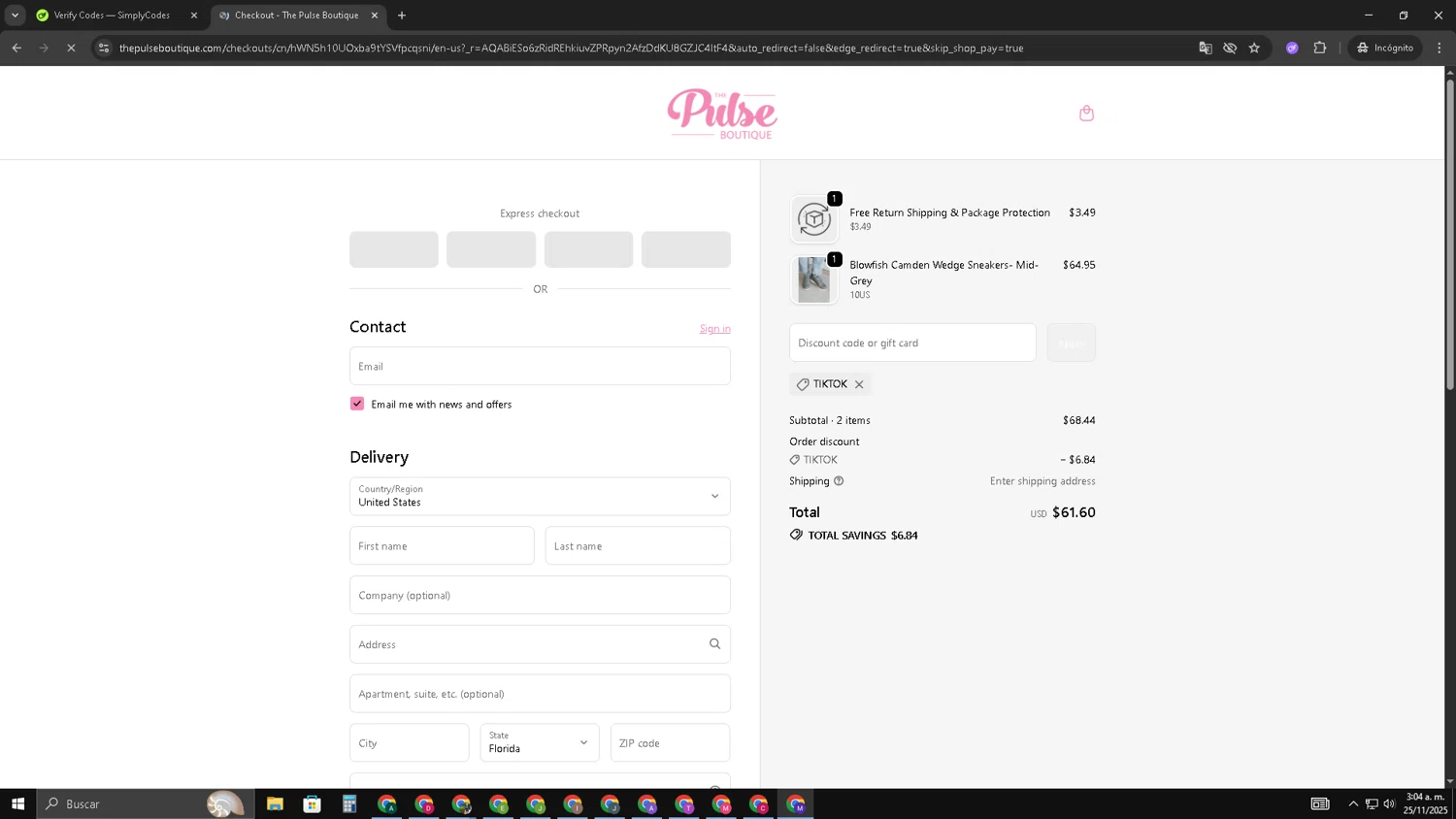Open Calculator from the taskbar
Image resolution: width=1456 pixels, height=819 pixels.
click(349, 803)
